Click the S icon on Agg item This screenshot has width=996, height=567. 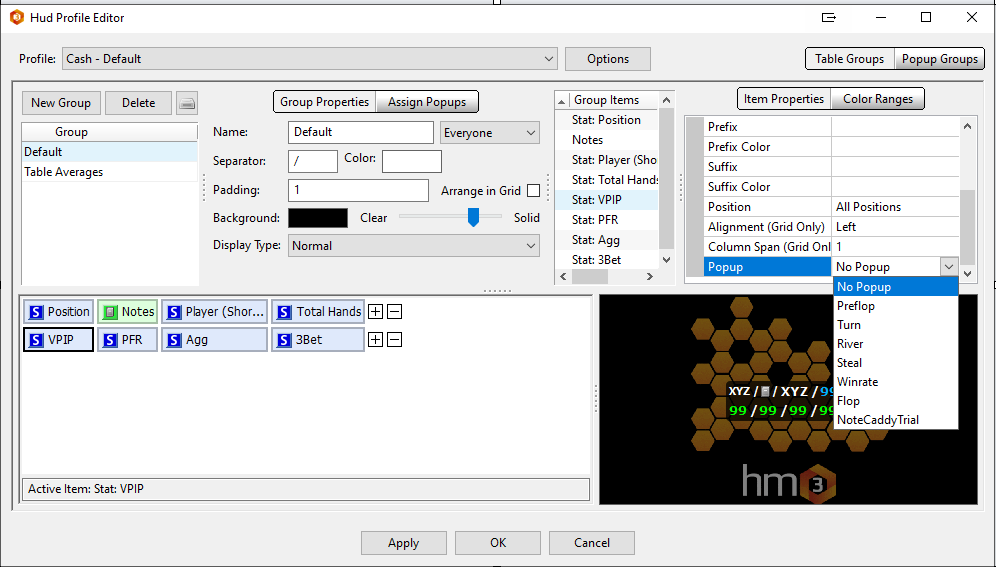(x=174, y=340)
